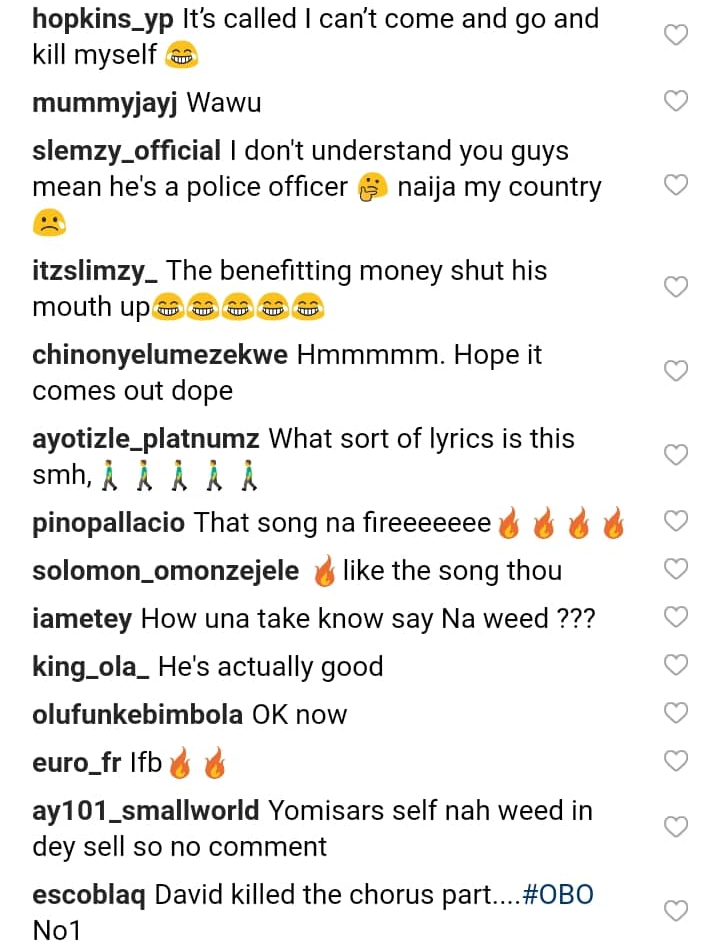Like escoblaq's chorus comment

click(x=677, y=911)
